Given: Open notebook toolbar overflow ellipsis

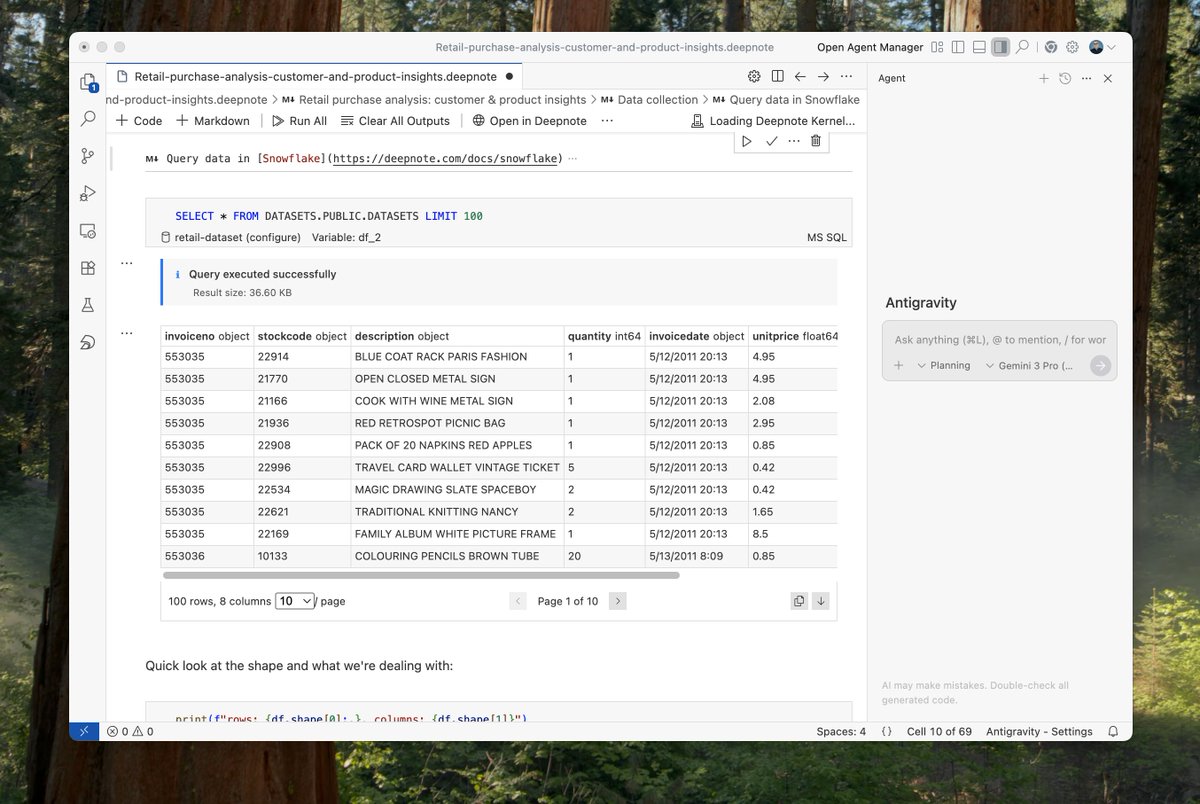Looking at the screenshot, I should 607,121.
